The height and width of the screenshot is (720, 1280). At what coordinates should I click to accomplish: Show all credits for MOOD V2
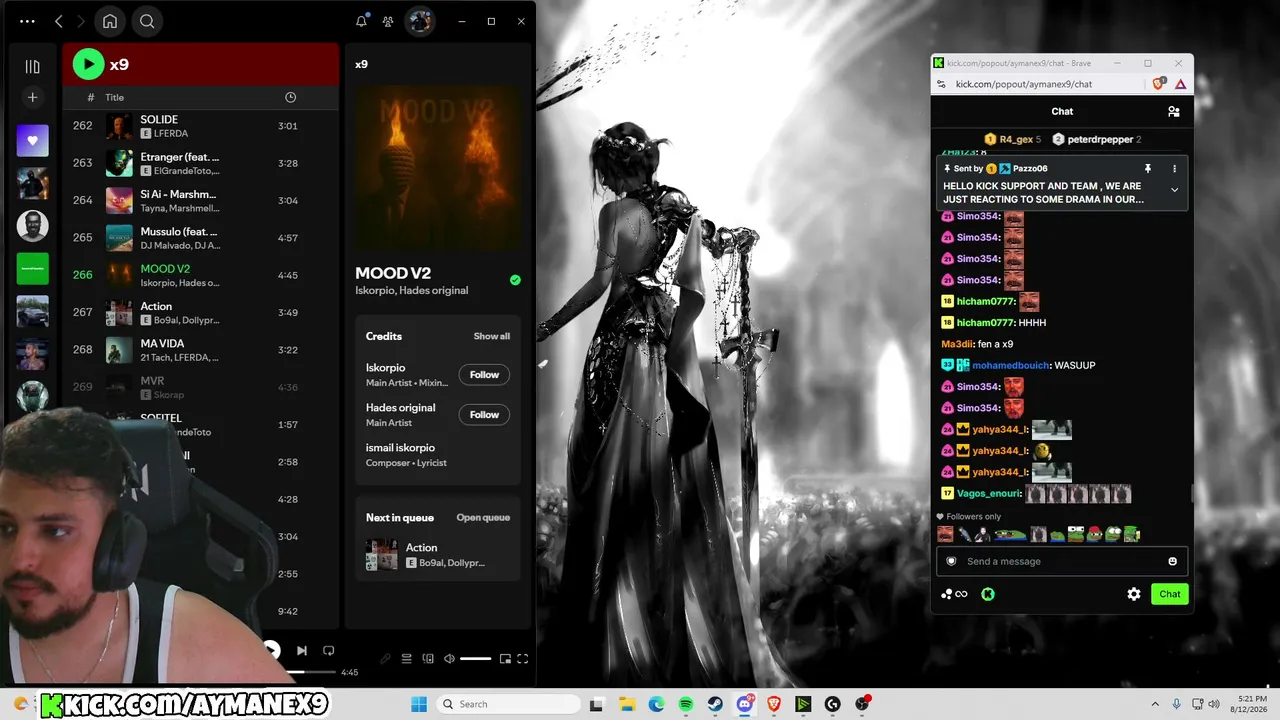[x=491, y=336]
